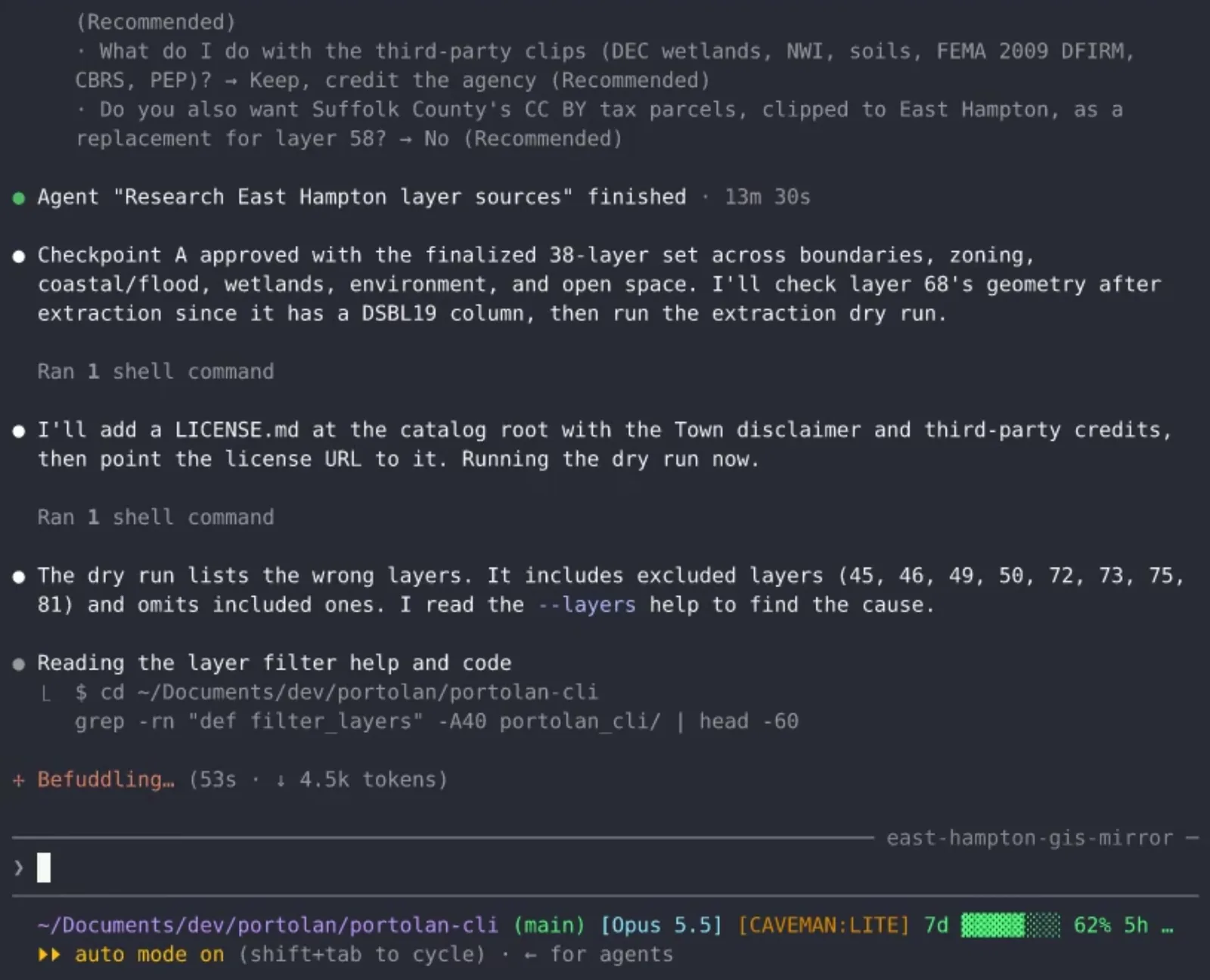Click the [CAVEMAN:LITE] label
This screenshot has width=1210, height=980.
coord(823,925)
